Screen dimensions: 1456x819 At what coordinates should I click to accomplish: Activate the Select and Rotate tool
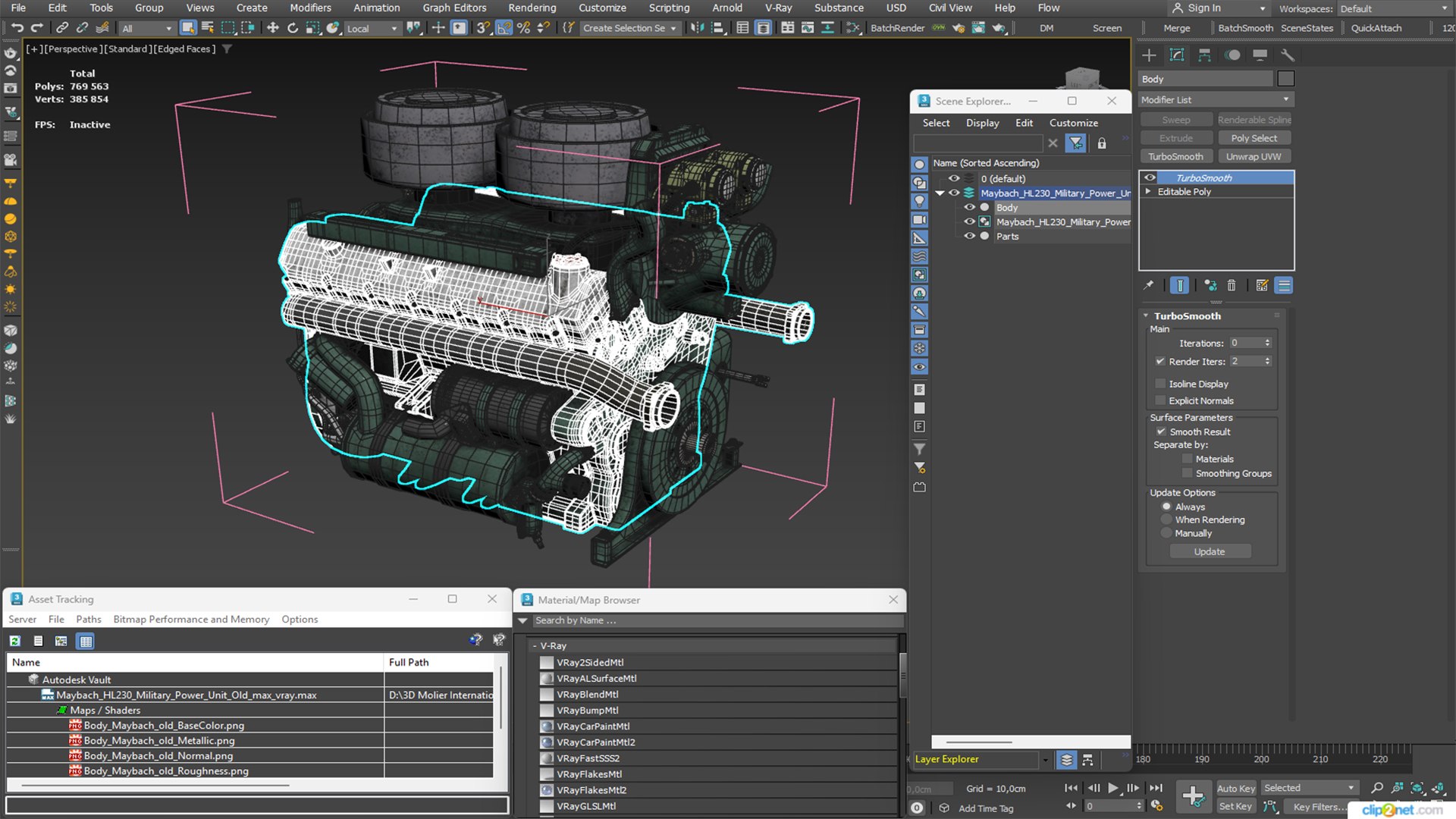[x=293, y=28]
